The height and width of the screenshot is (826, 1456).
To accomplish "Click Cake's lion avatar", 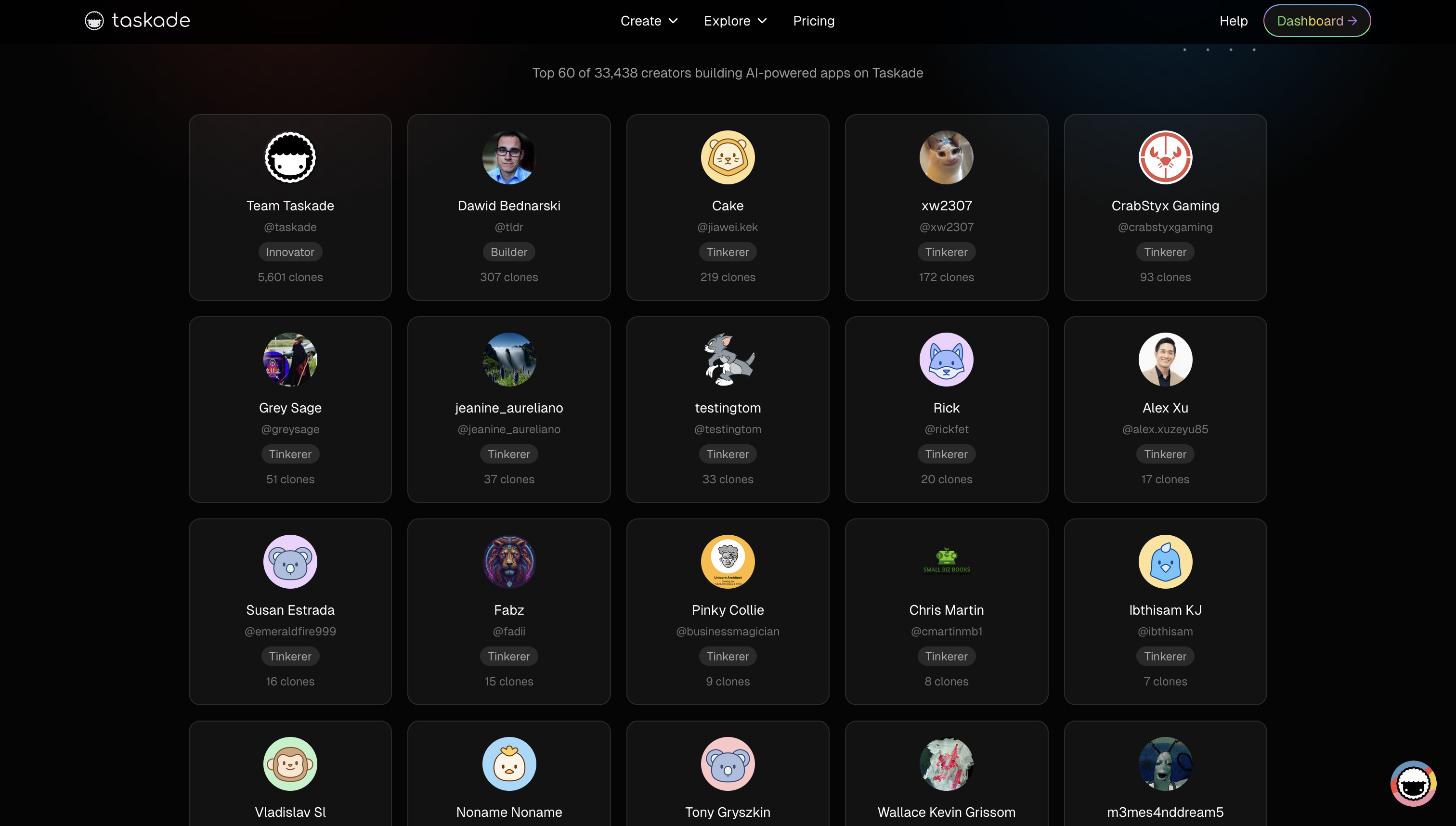I will 727,158.
